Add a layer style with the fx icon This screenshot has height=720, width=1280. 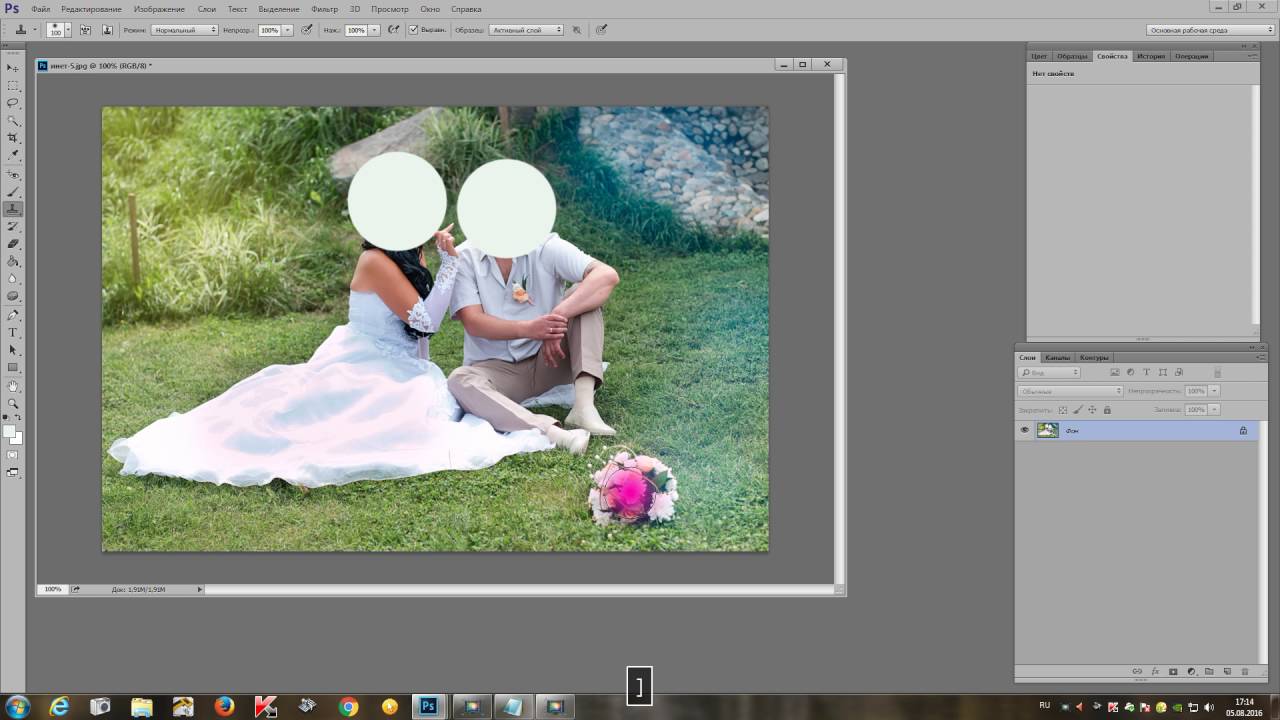click(x=1155, y=671)
